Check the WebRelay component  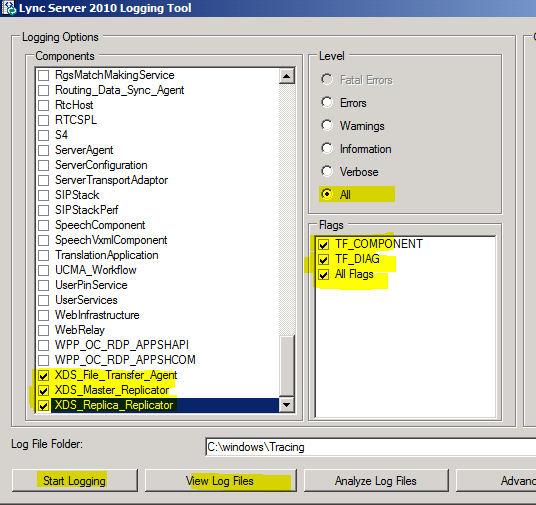click(43, 330)
